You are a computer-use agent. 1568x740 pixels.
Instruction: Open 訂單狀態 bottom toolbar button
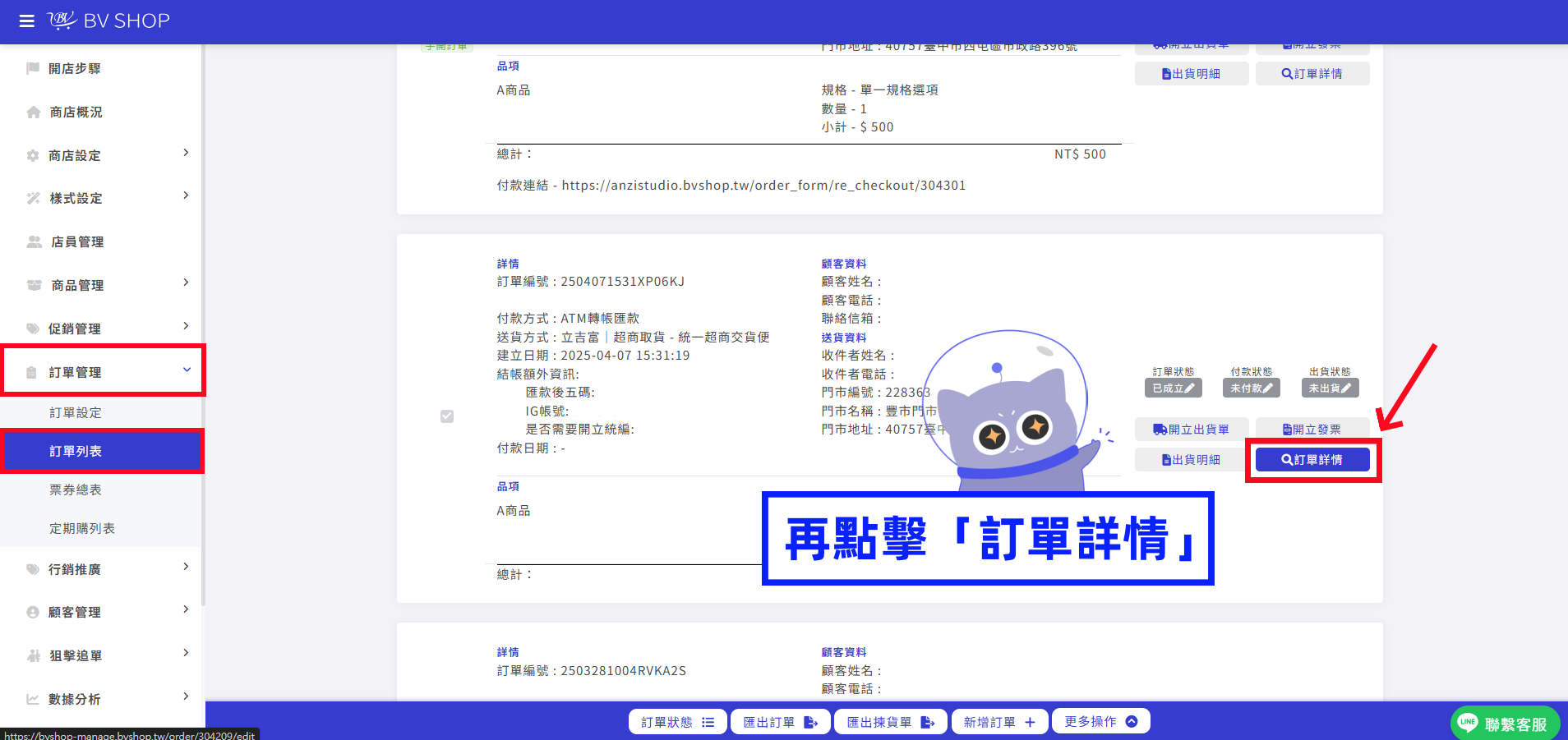(678, 722)
